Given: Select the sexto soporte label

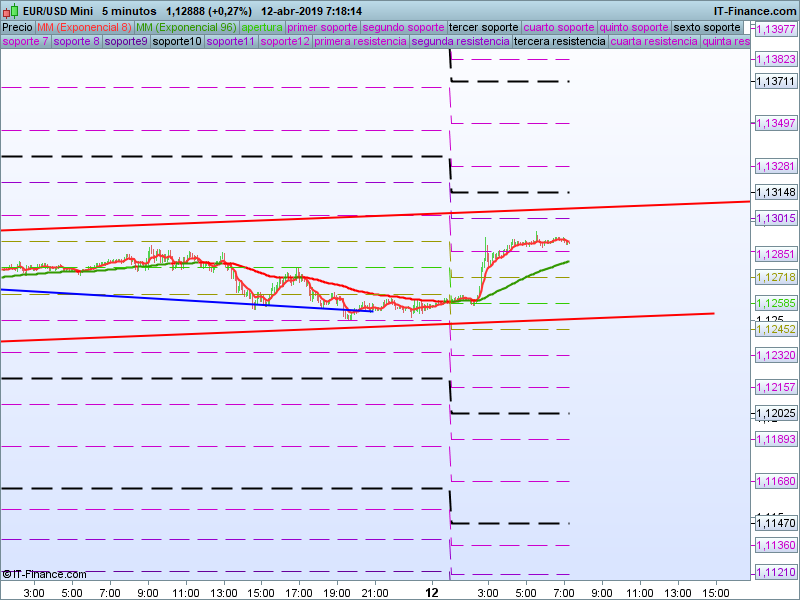Looking at the screenshot, I should tap(707, 27).
